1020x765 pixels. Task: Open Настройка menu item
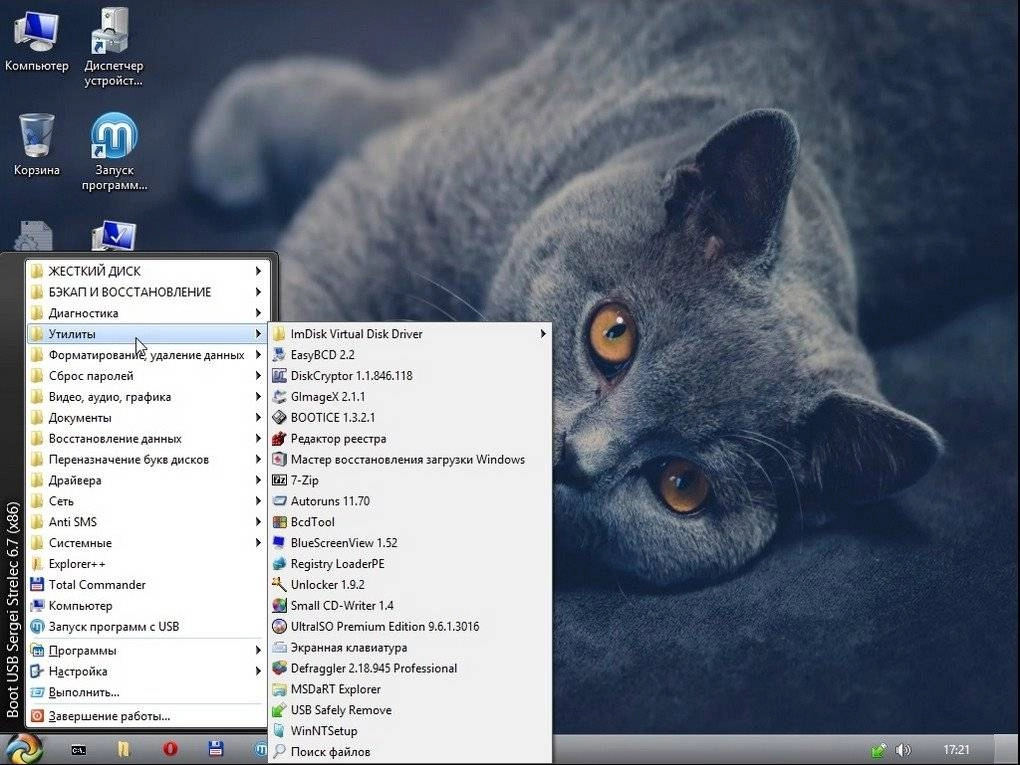(x=146, y=671)
